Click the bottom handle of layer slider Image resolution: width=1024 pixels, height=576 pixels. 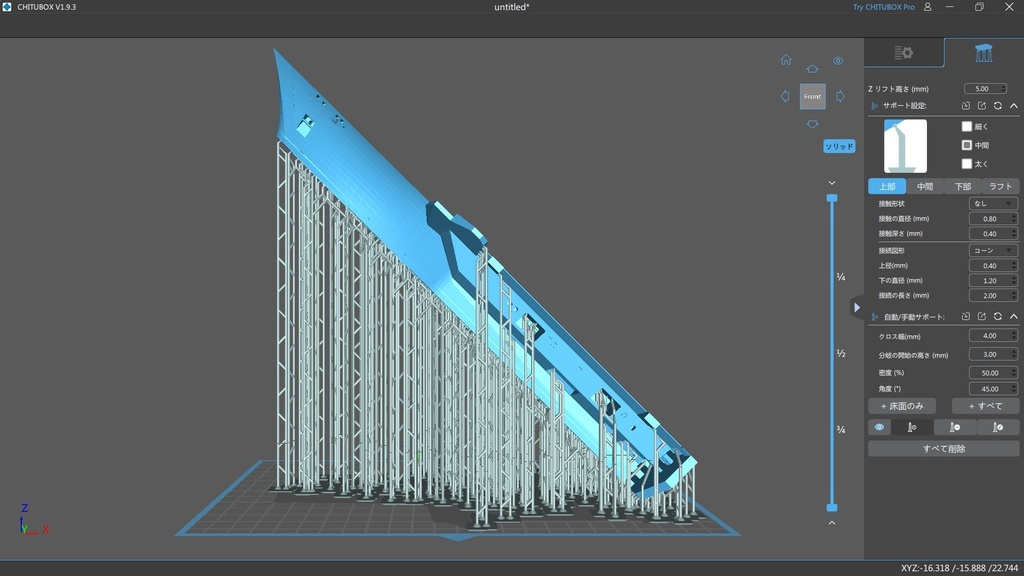(832, 507)
